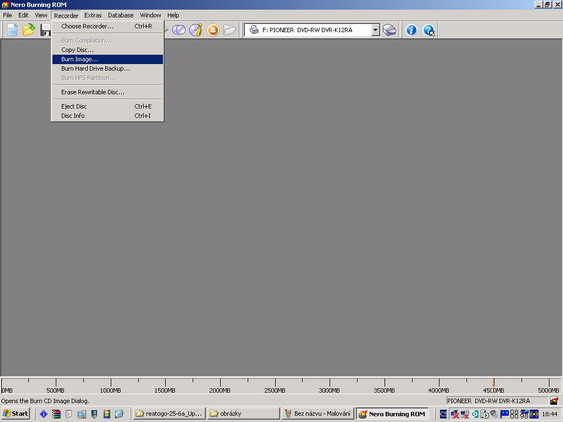Click the blue diamond quick launch icon
The width and height of the screenshot is (563, 422).
pyautogui.click(x=43, y=414)
